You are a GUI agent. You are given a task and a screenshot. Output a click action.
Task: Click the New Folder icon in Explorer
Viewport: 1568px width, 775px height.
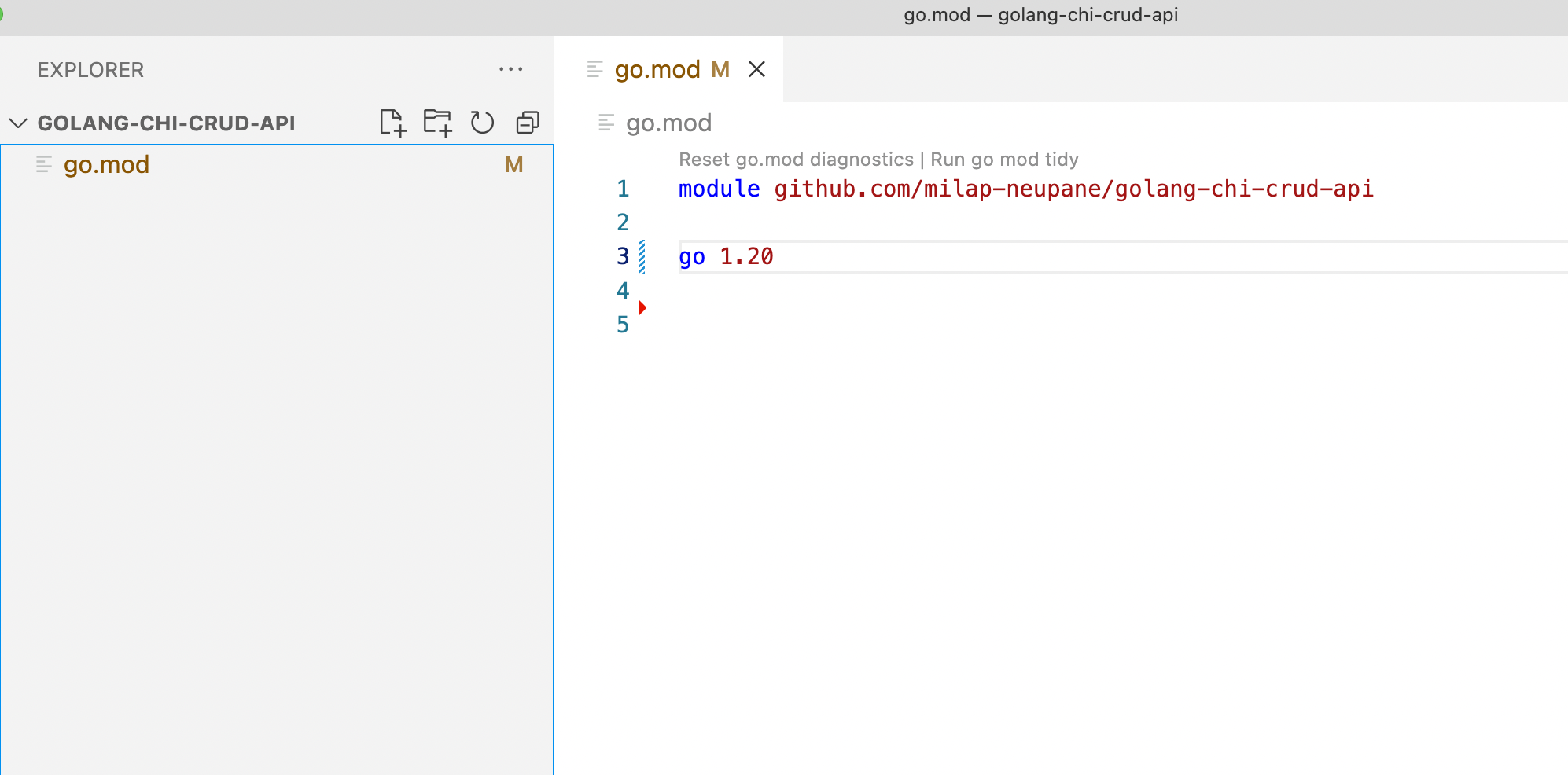pyautogui.click(x=437, y=123)
